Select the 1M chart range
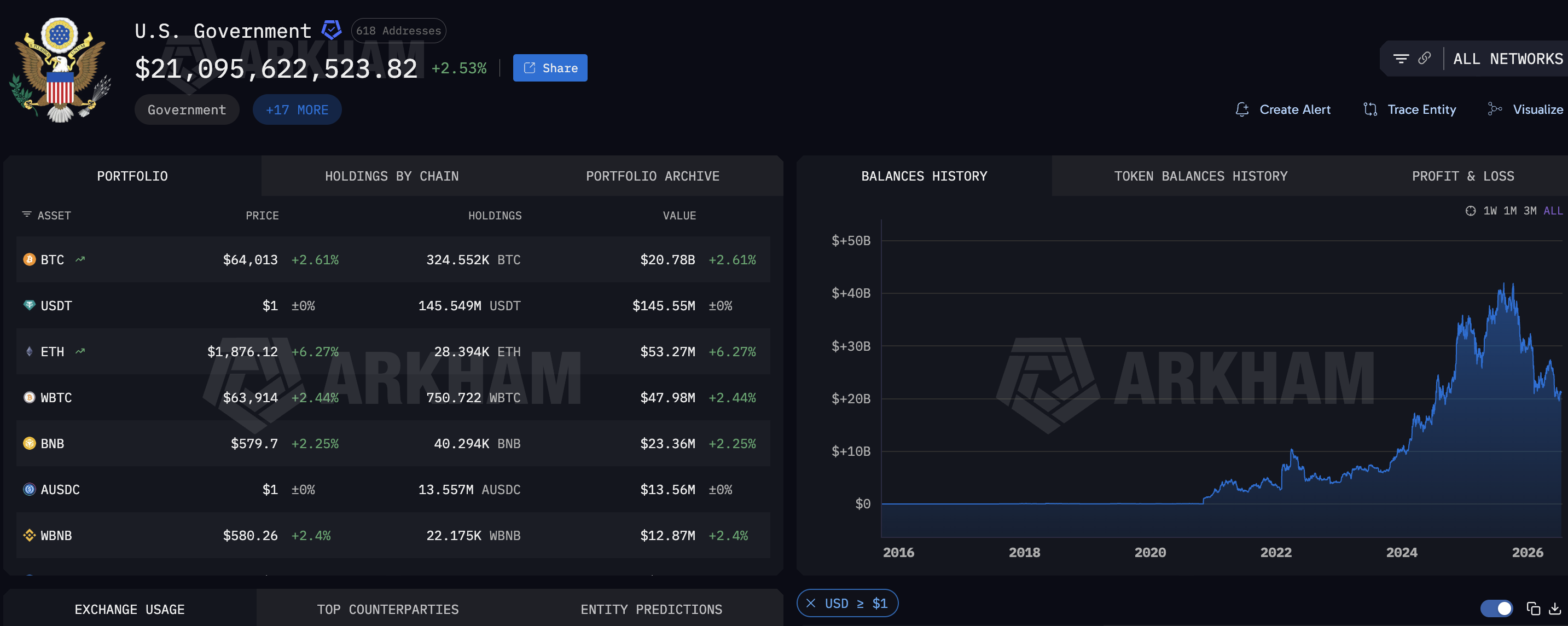 point(1509,211)
